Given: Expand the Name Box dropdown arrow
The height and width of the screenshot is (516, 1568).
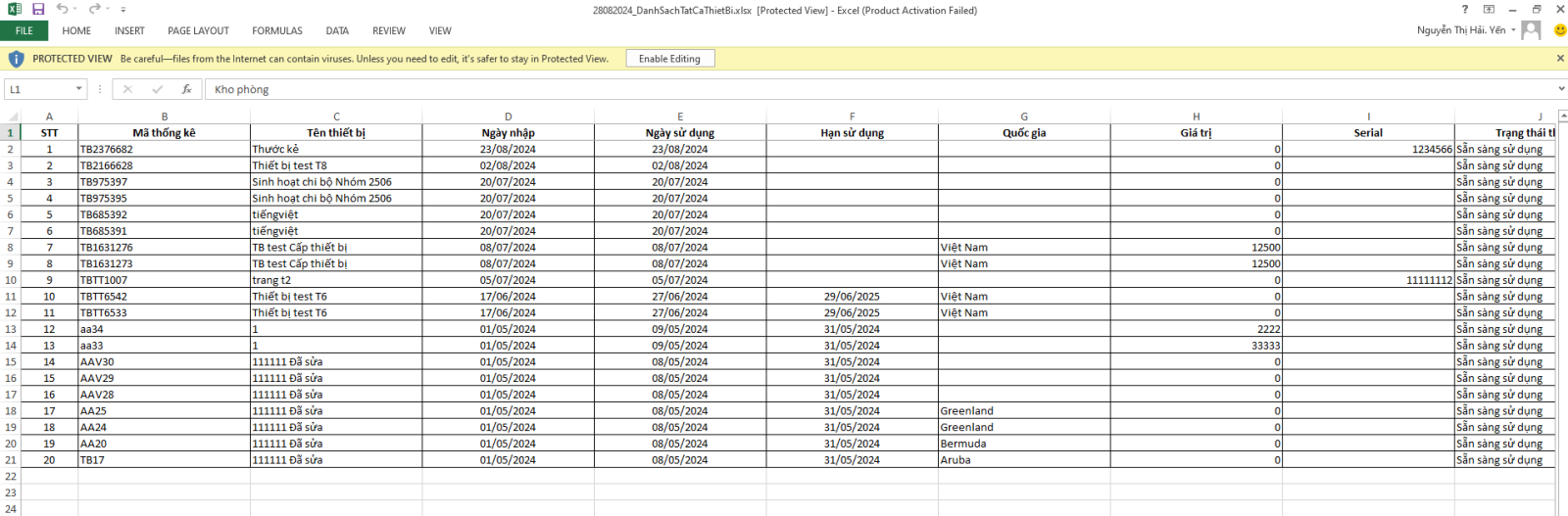Looking at the screenshot, I should click(x=78, y=89).
